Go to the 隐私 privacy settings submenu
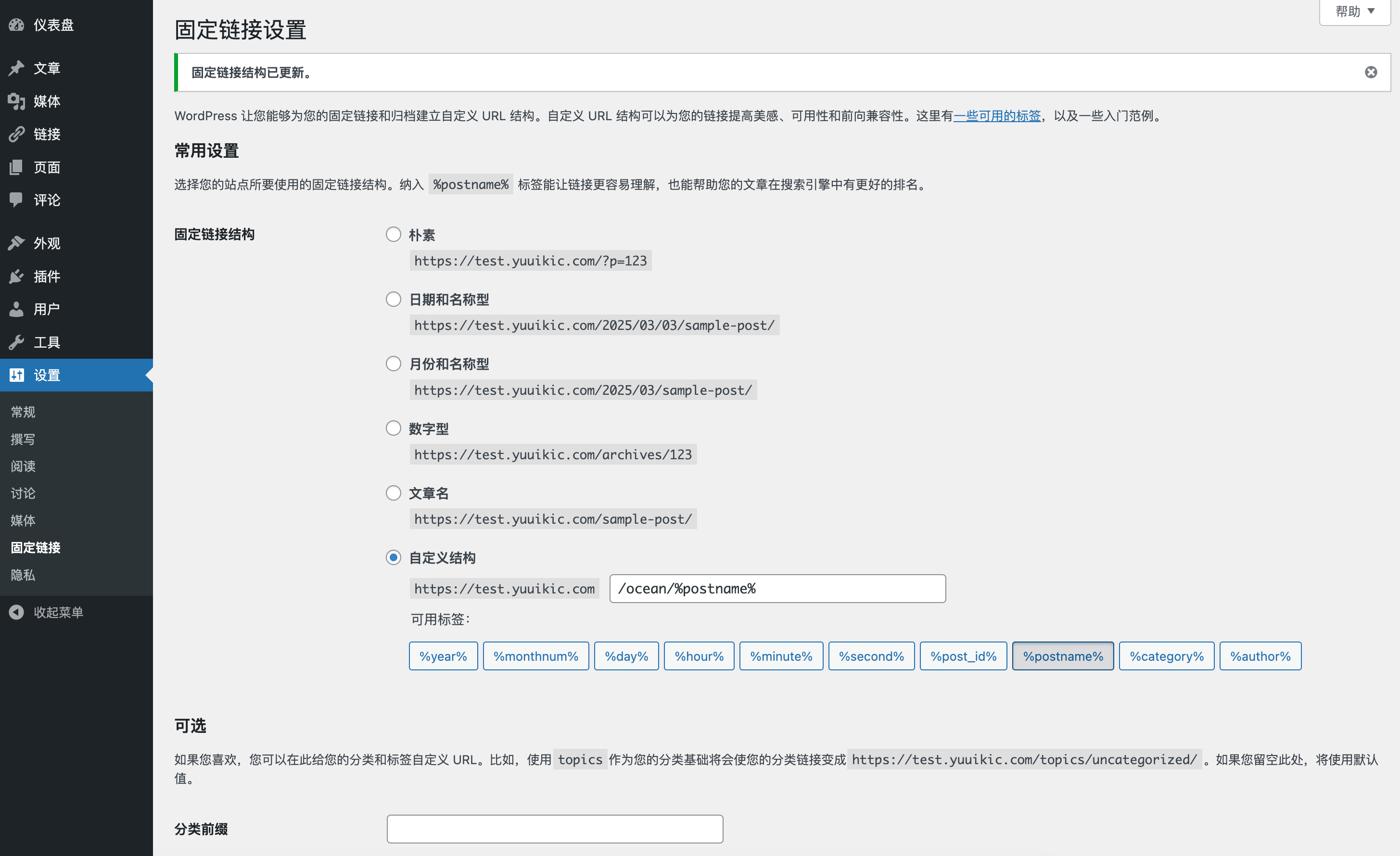The image size is (1400, 856). click(x=23, y=575)
